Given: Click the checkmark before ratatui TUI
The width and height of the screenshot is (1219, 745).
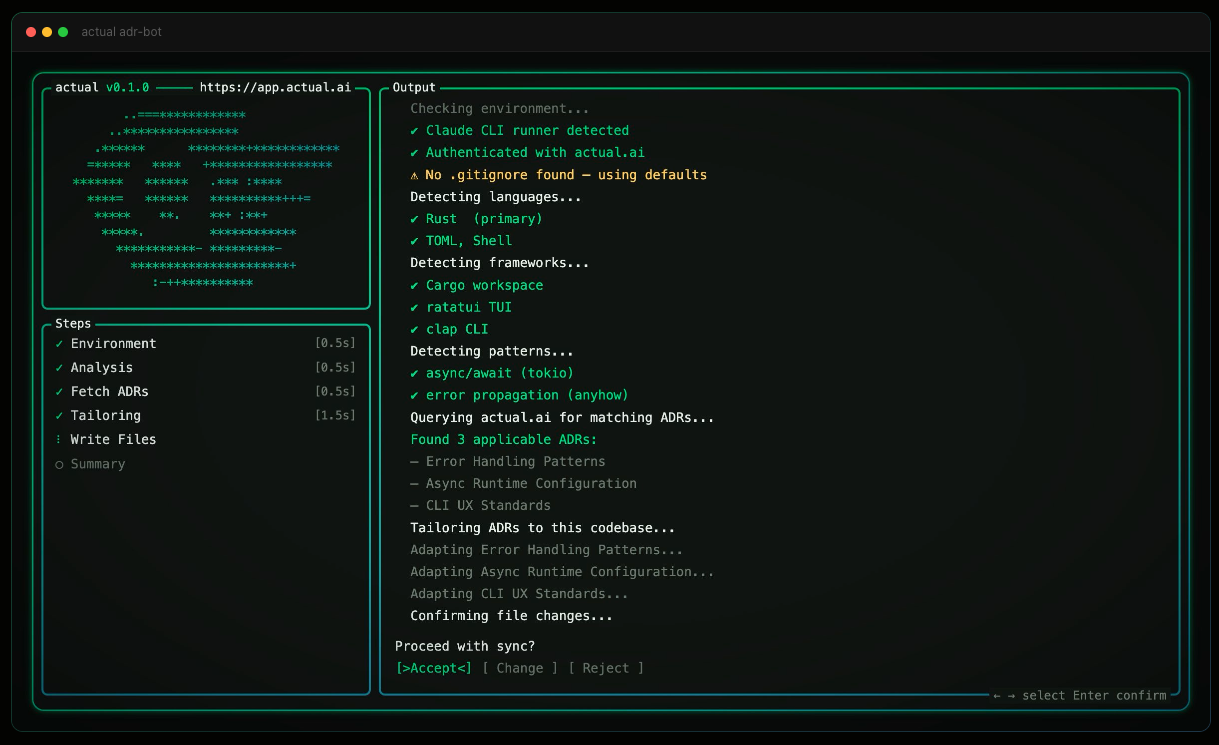Looking at the screenshot, I should 414,307.
